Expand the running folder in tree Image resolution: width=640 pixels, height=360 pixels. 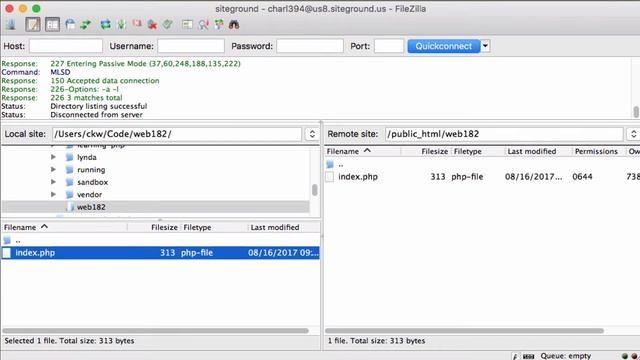(53, 169)
